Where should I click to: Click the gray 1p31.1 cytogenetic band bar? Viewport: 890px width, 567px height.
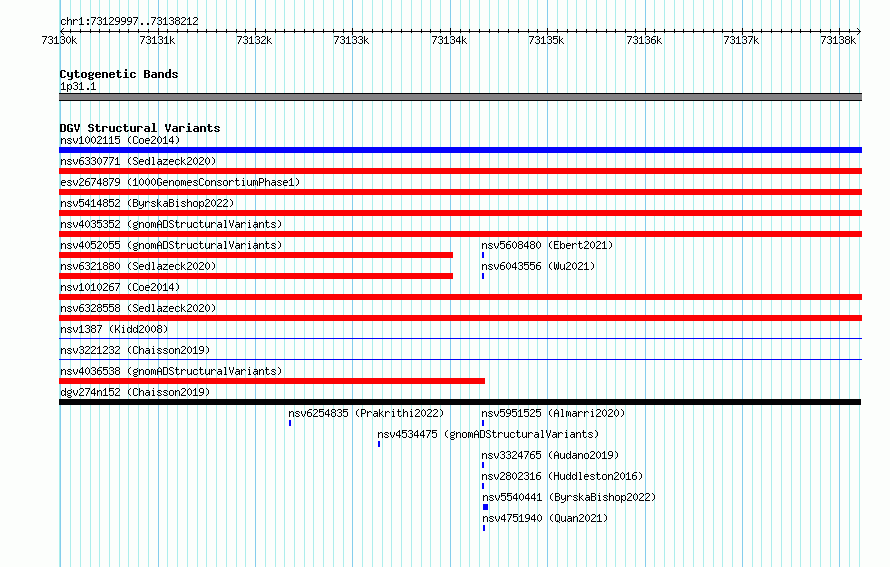click(460, 97)
